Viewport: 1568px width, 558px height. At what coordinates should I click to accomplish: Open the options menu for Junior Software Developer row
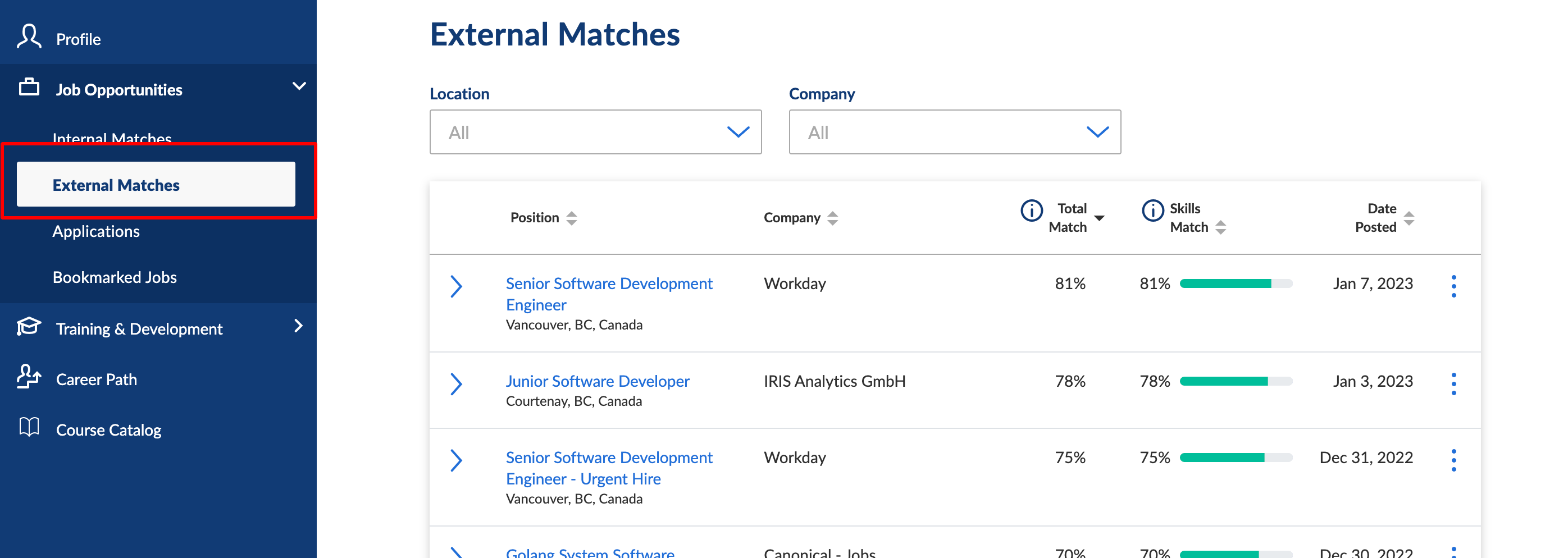1453,384
